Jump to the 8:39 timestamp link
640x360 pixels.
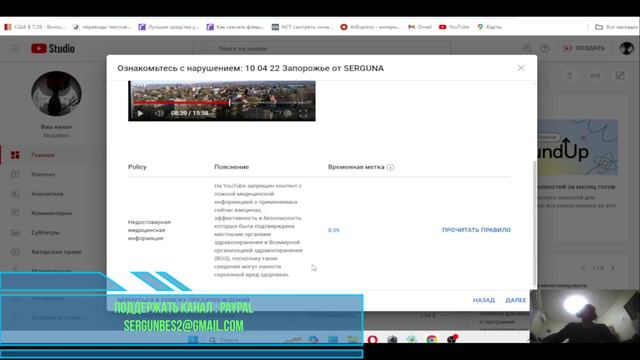[x=333, y=230]
